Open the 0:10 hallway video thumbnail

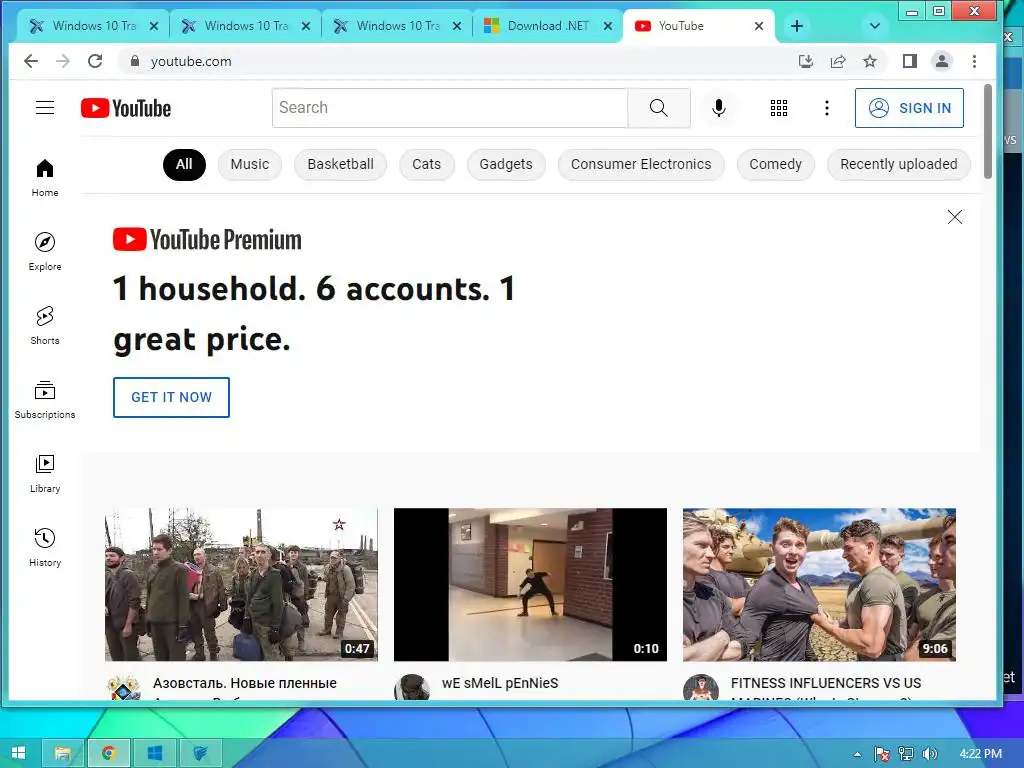[x=530, y=584]
